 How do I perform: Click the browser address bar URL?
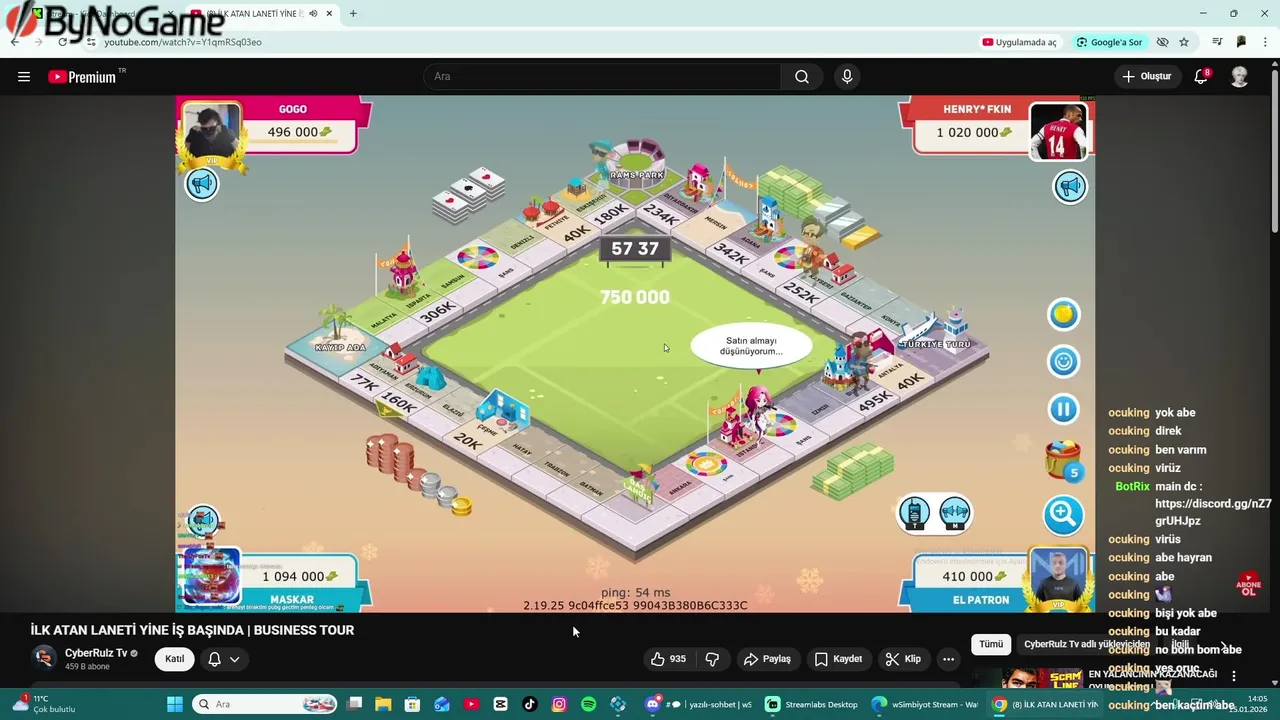pyautogui.click(x=183, y=42)
